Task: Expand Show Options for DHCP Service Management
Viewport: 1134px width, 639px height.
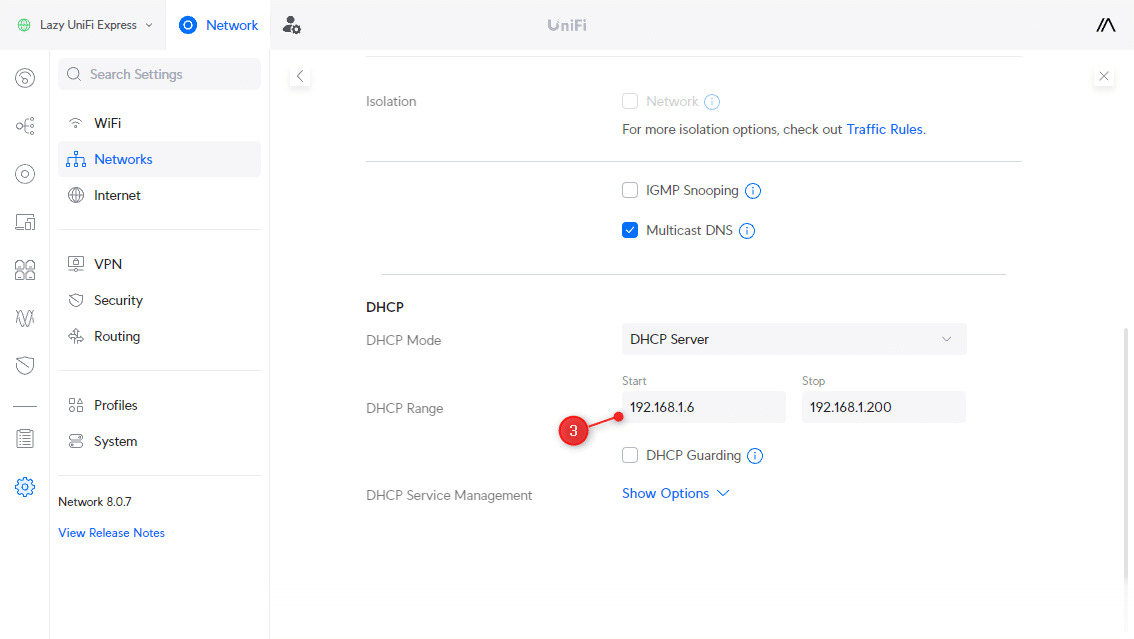Action: pyautogui.click(x=675, y=493)
